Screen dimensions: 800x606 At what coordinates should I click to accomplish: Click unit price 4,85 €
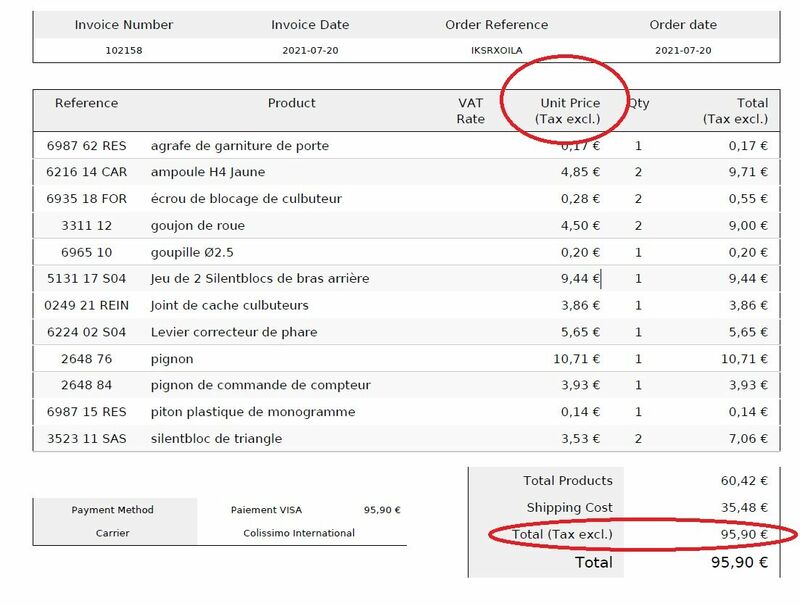[580, 172]
